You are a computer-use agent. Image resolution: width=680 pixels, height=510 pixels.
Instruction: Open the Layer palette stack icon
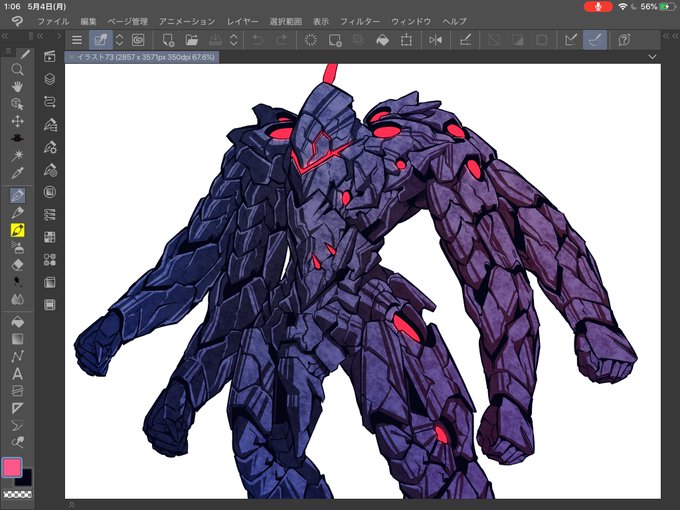50,79
